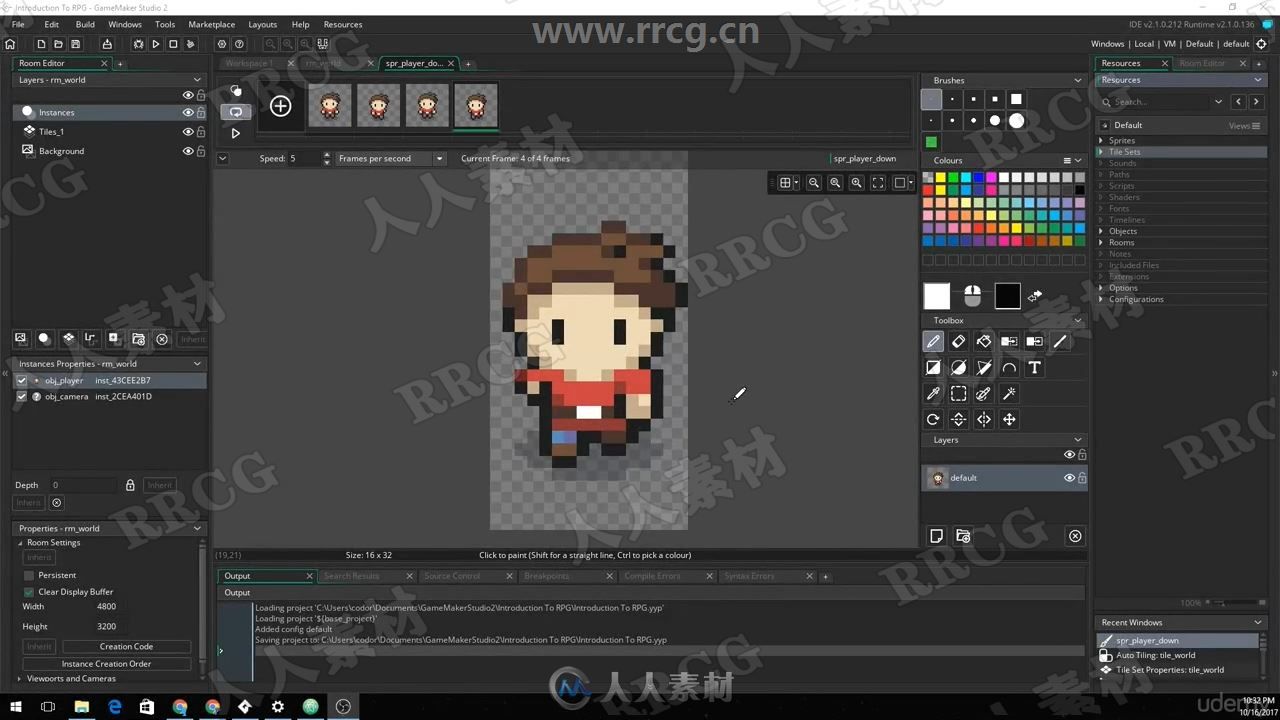Viewport: 1280px width, 720px height.
Task: Select the Line tool in Toolbox
Action: (x=1060, y=342)
